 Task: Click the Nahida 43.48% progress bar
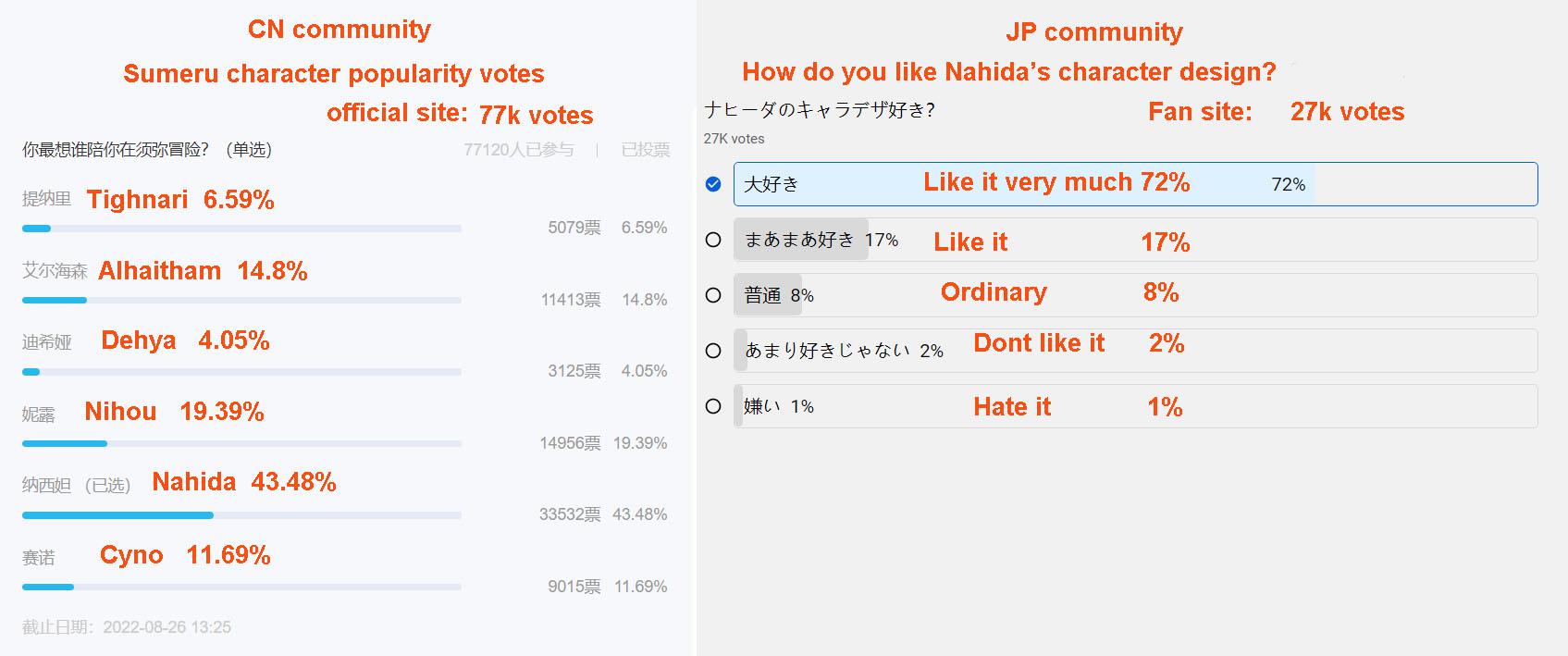point(241,515)
